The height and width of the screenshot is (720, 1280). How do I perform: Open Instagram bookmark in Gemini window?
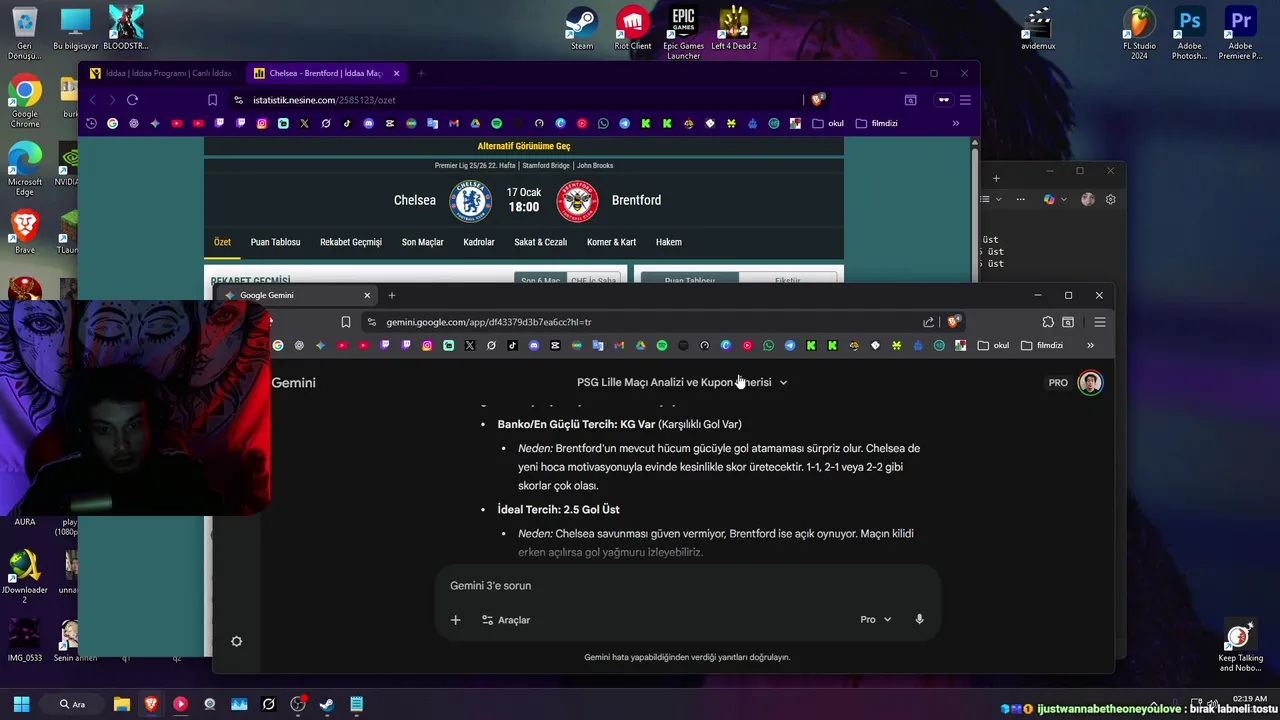point(427,346)
